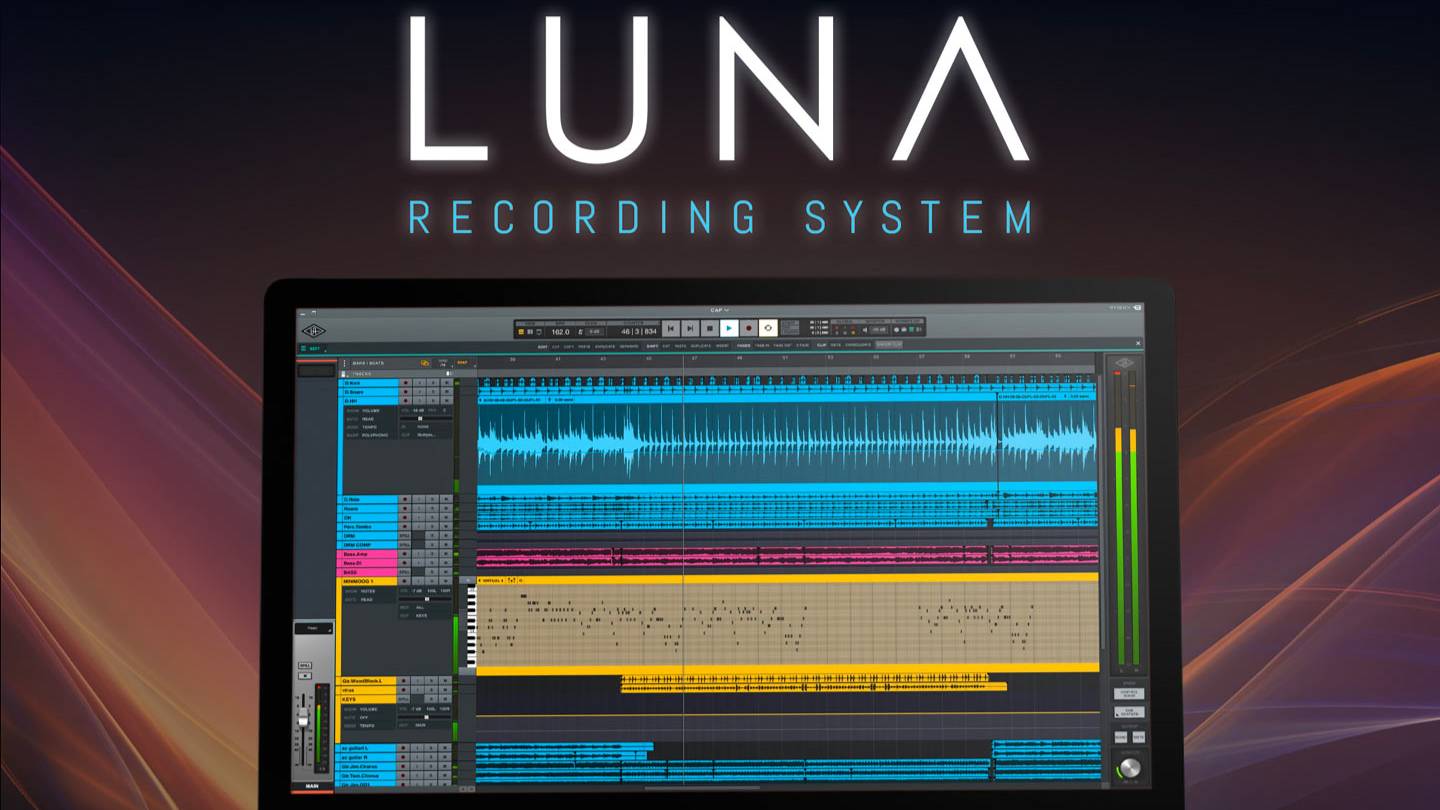Screen dimensions: 1440x810
Task: Click the Play button in the transport
Action: coord(729,328)
